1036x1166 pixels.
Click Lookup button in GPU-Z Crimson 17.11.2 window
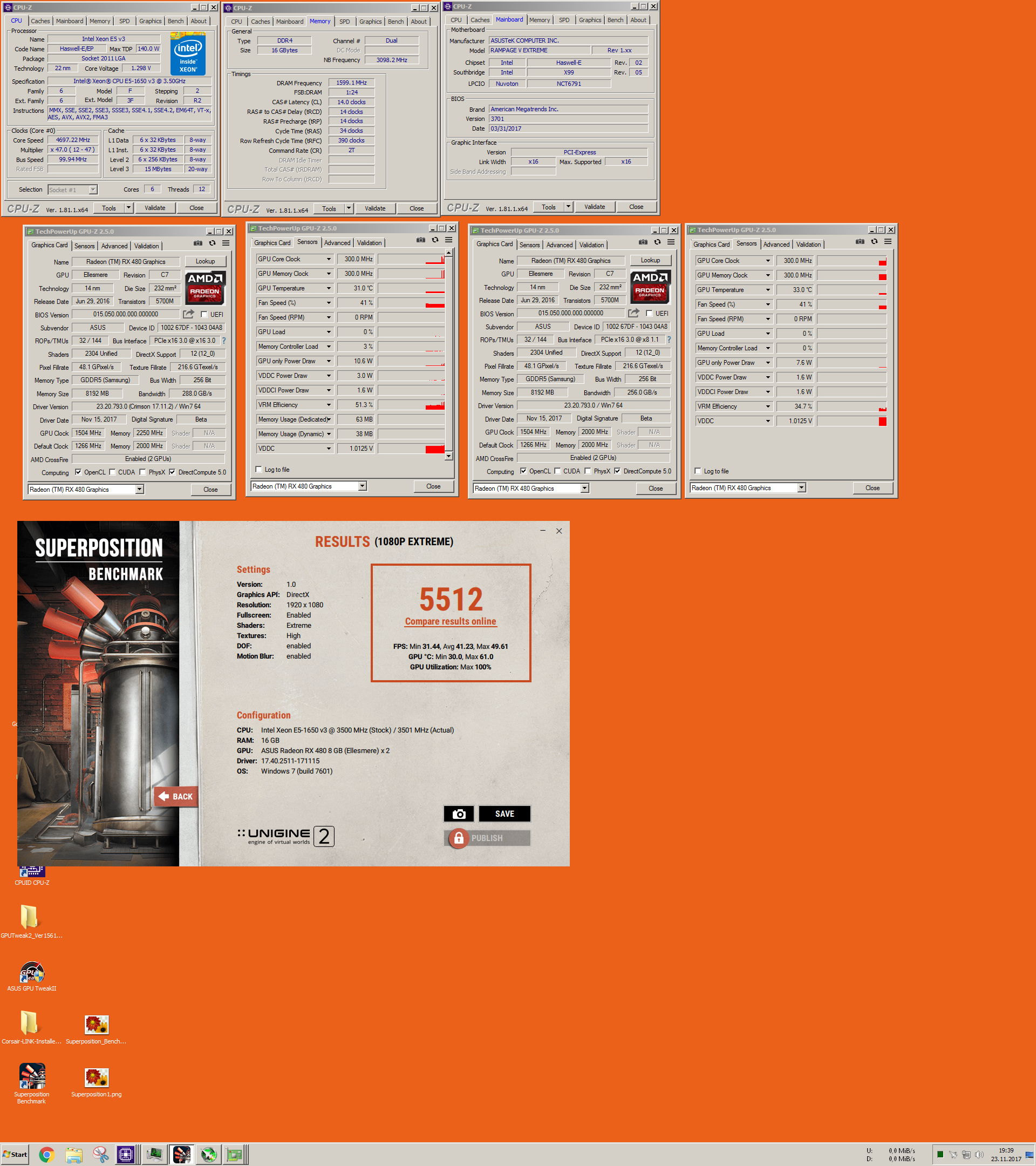pos(205,261)
